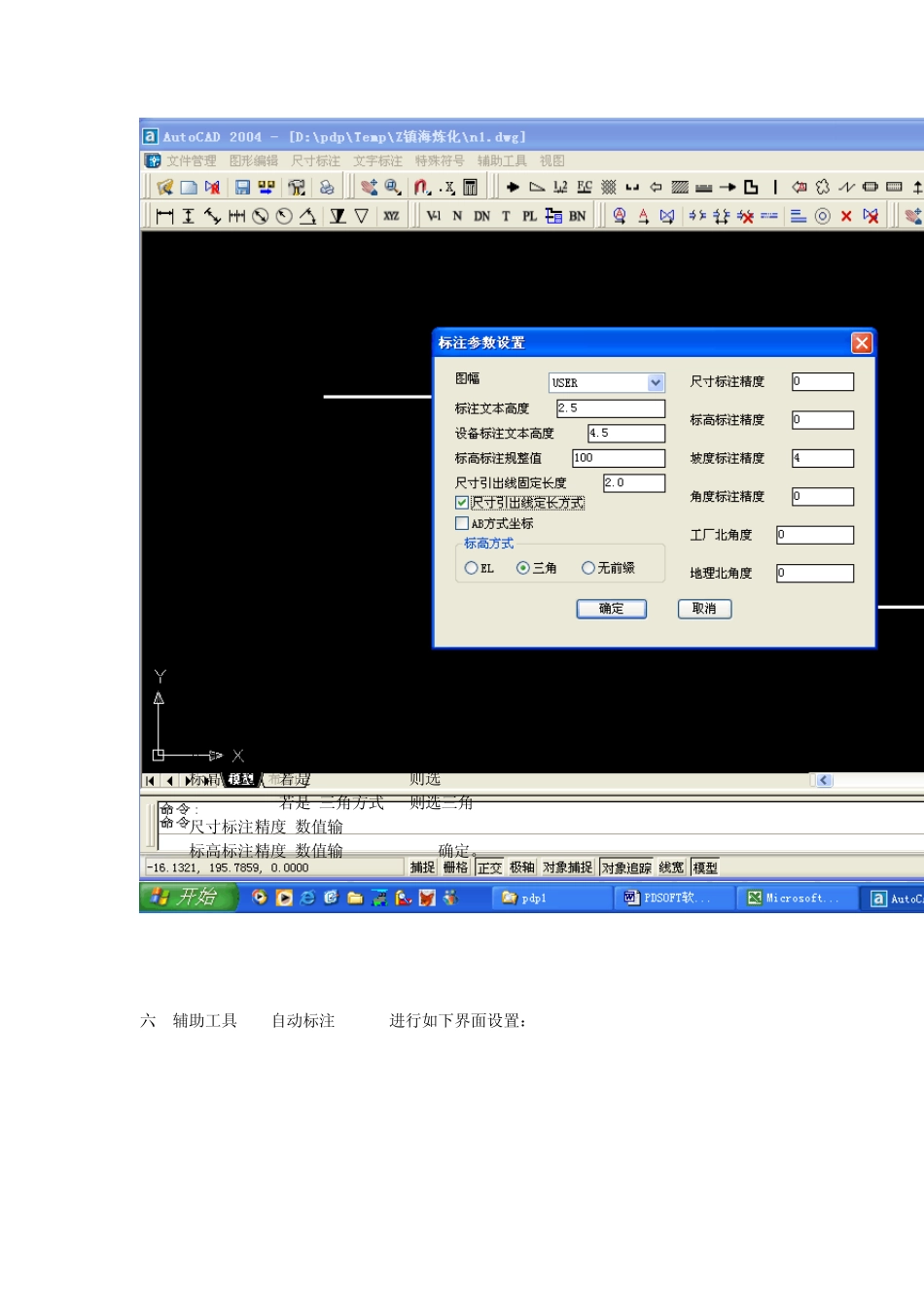Screen dimensions: 924x1307
Task: Click the calculator toolbar icon
Action: point(470,187)
